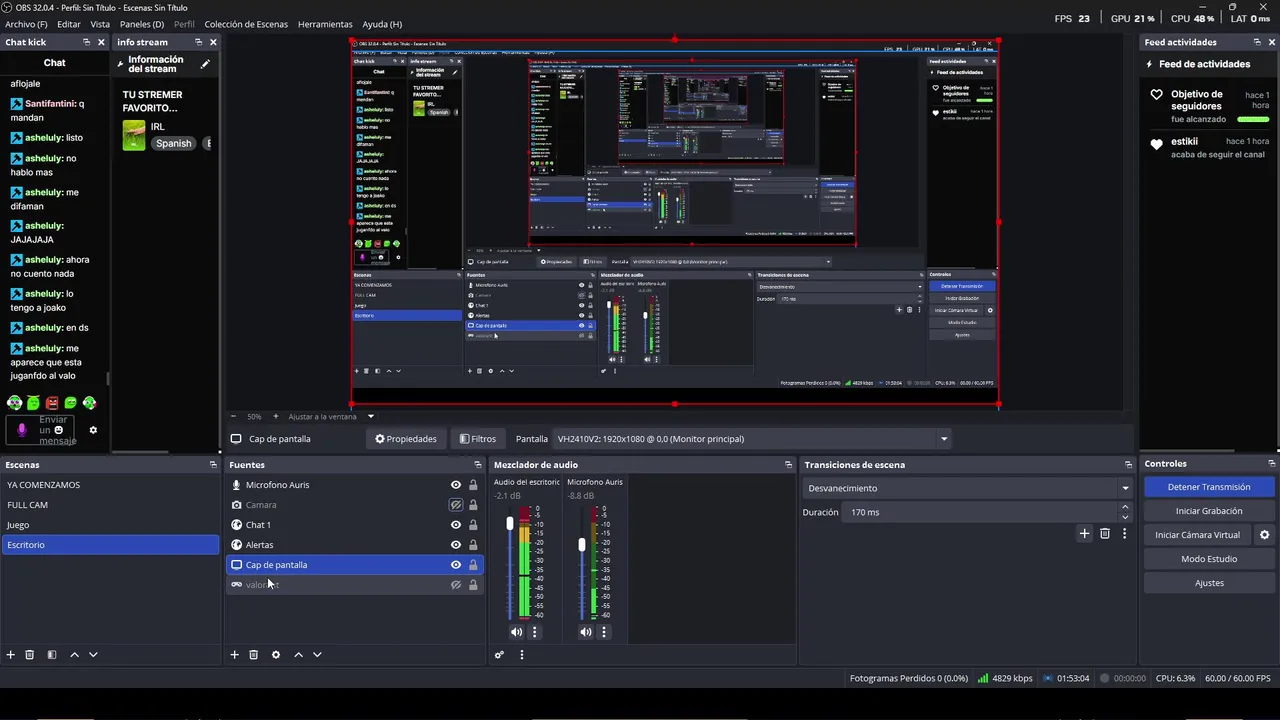
Task: Open Audio del escritorio options dots
Action: click(534, 632)
